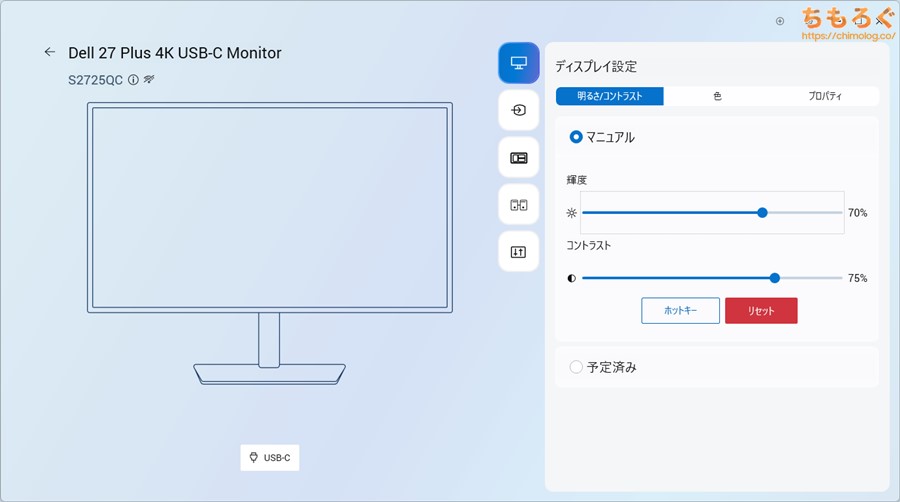Select the マニュアル radio button
Screen dimensions: 900x502
tap(576, 137)
